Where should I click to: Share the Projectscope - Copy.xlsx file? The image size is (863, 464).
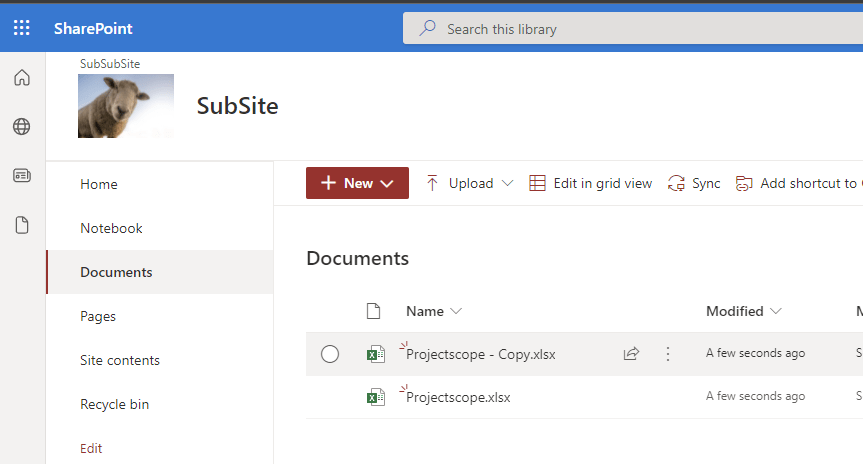[631, 353]
